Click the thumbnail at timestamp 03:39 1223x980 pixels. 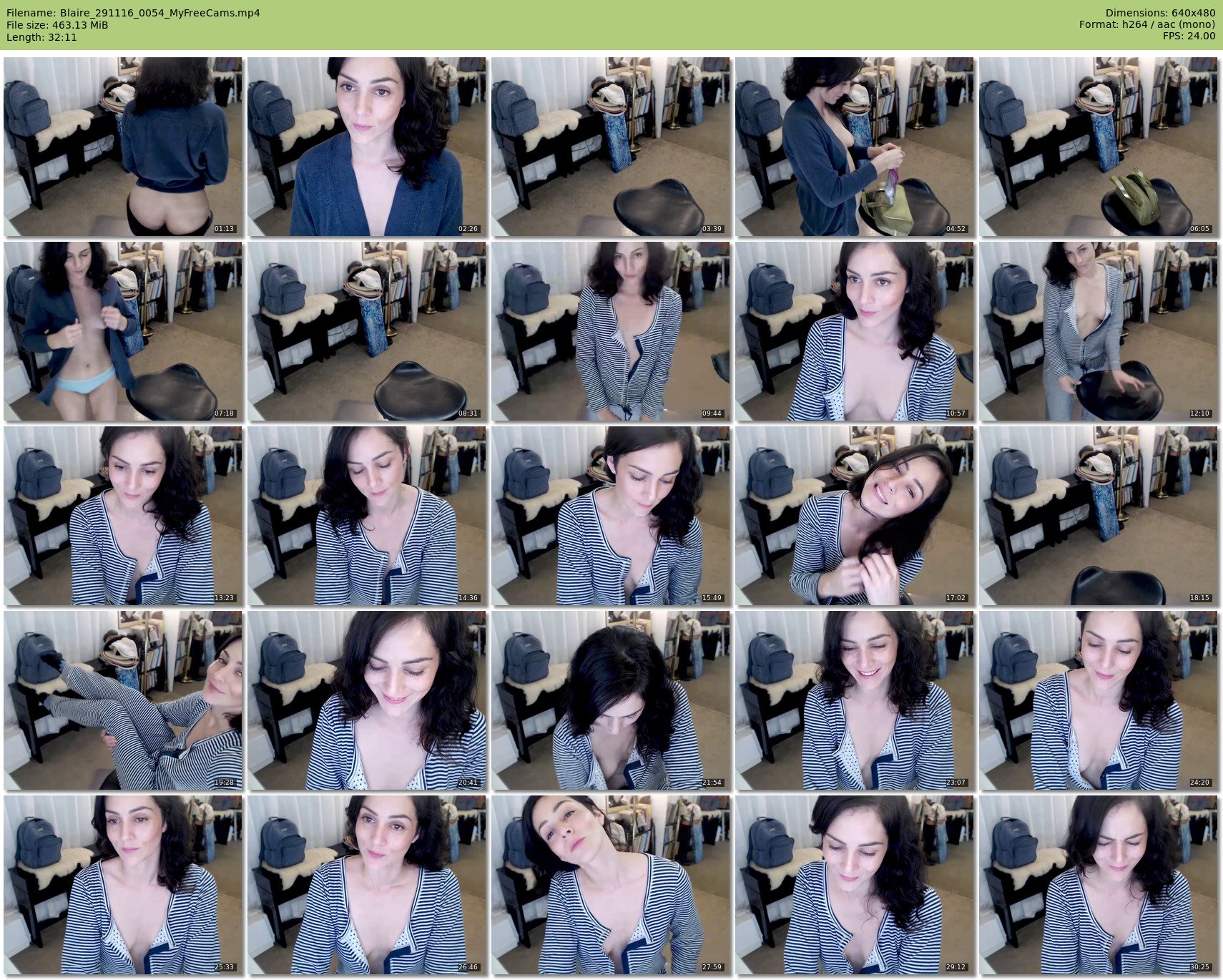tap(611, 147)
